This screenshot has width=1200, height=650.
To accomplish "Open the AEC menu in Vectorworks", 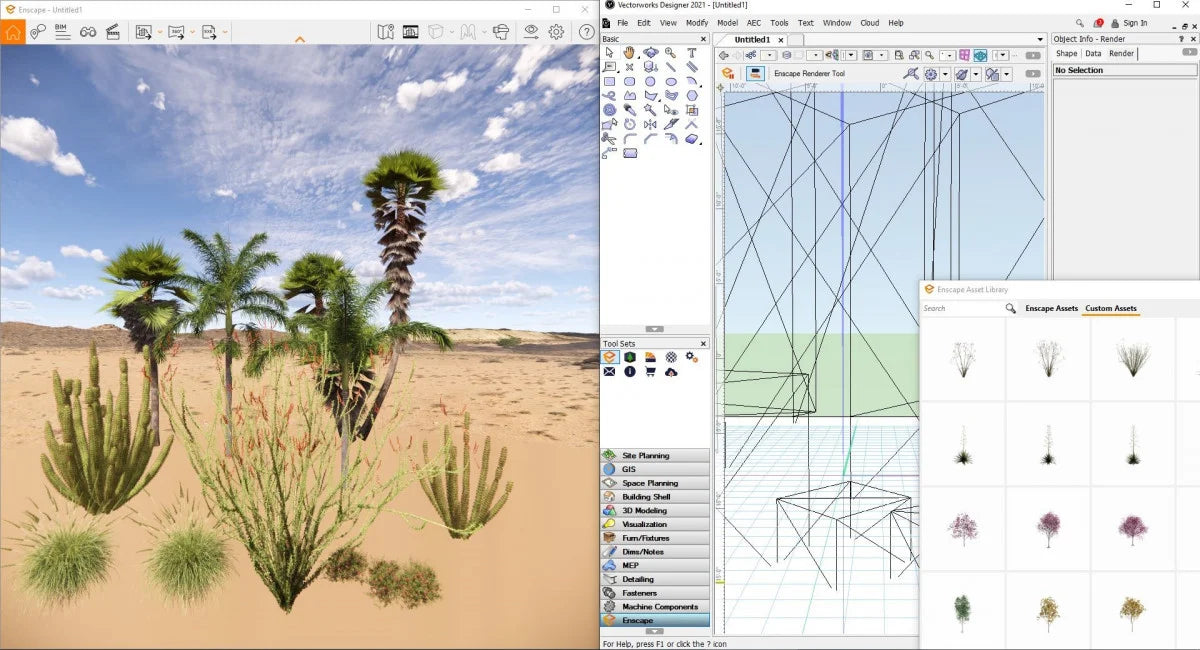I will point(754,23).
